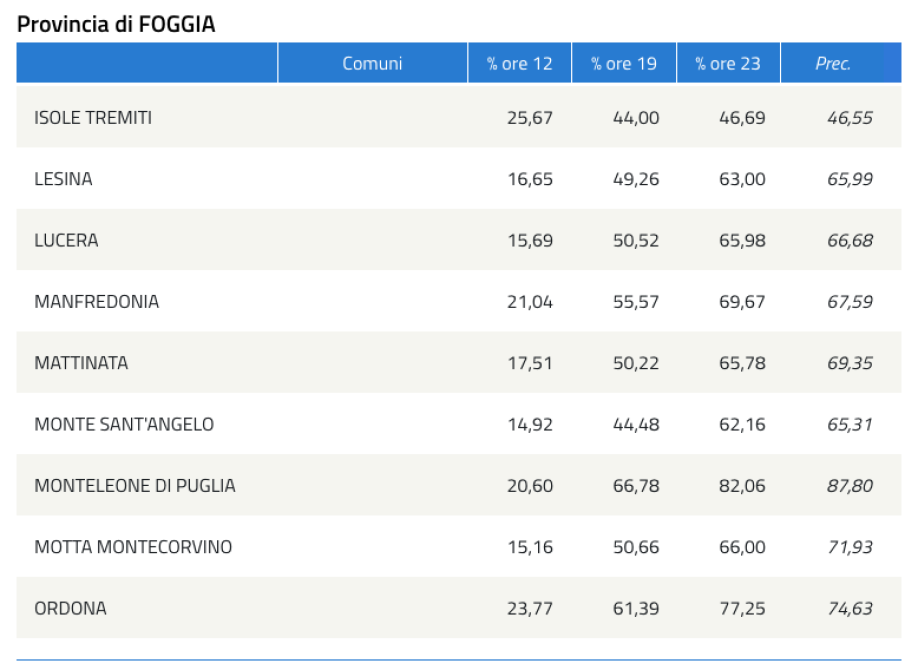Image resolution: width=917 pixels, height=670 pixels.
Task: Open the LUCERA municipality row
Action: coord(458,240)
